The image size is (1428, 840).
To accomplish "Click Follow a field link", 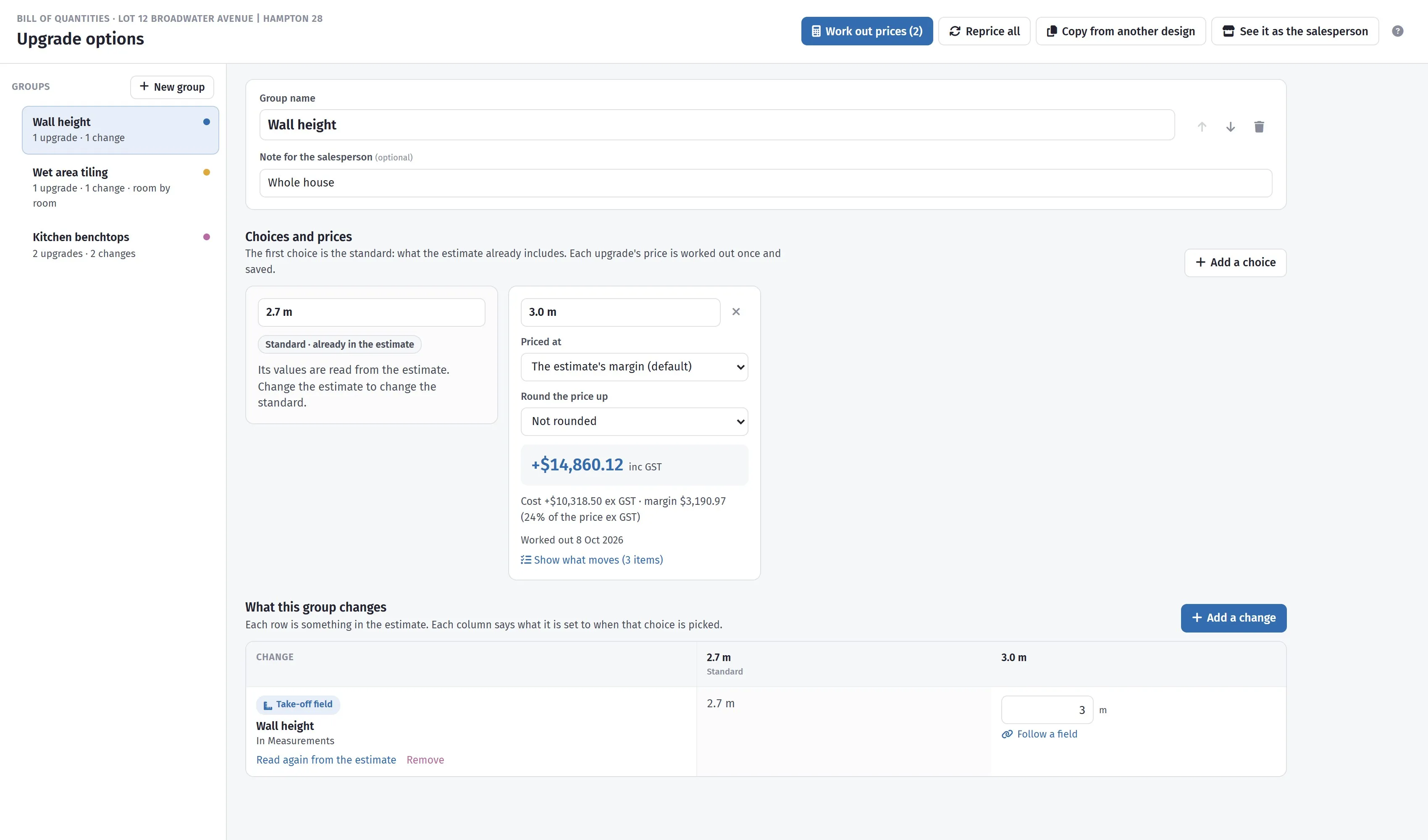I will coord(1039,734).
